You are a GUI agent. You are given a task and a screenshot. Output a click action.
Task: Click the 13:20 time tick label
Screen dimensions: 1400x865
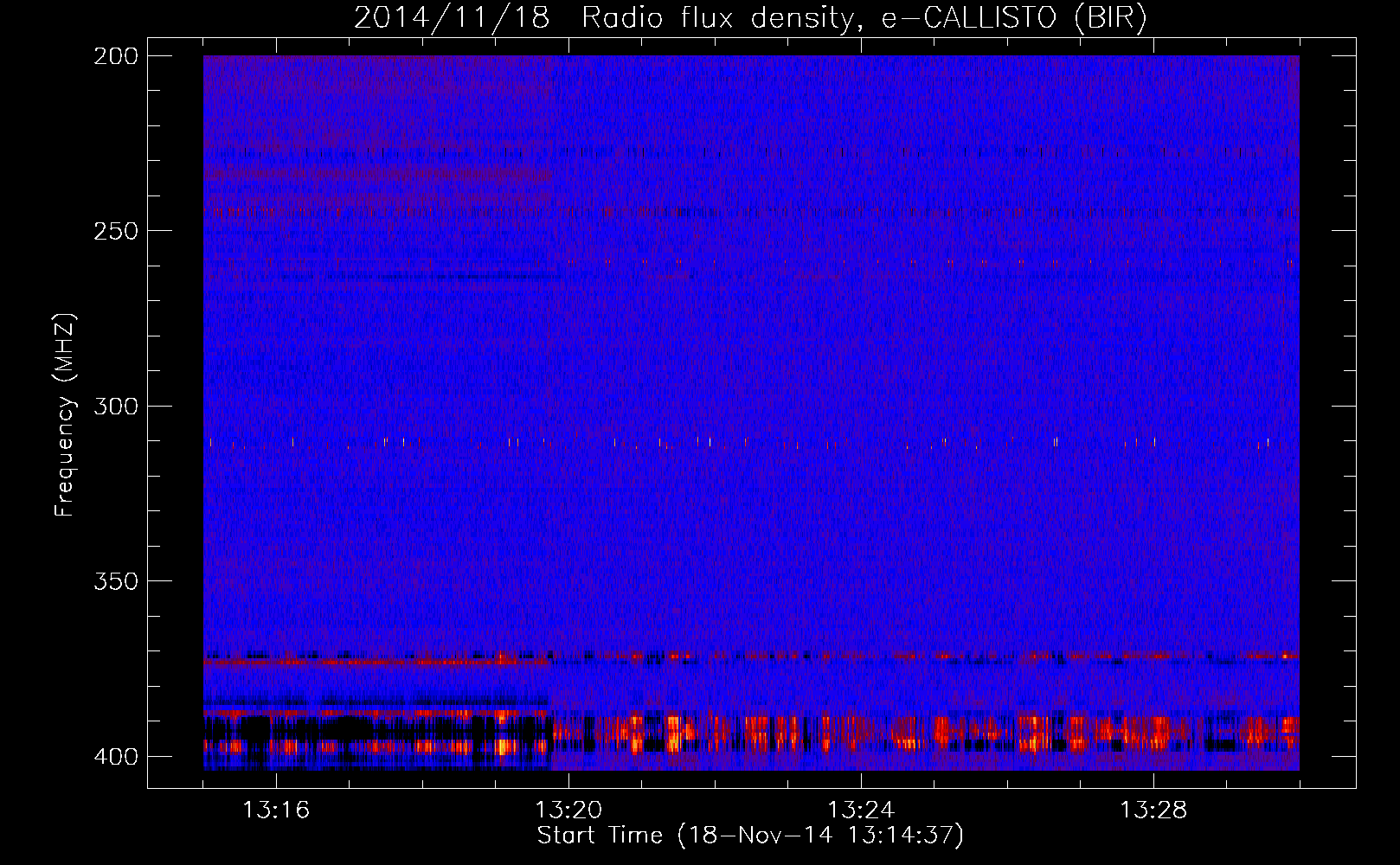point(568,811)
